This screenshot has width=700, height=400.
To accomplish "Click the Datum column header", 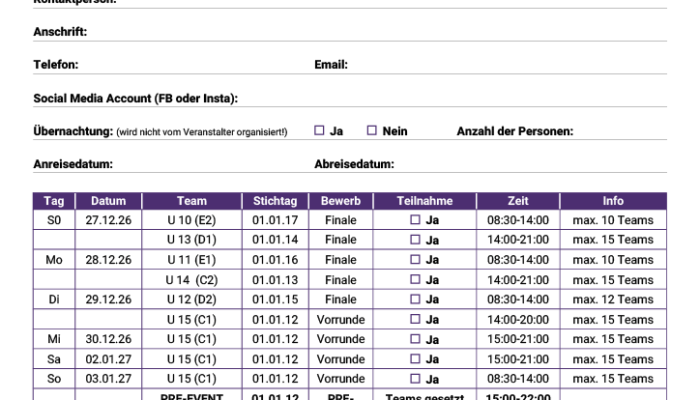I will click(108, 201).
